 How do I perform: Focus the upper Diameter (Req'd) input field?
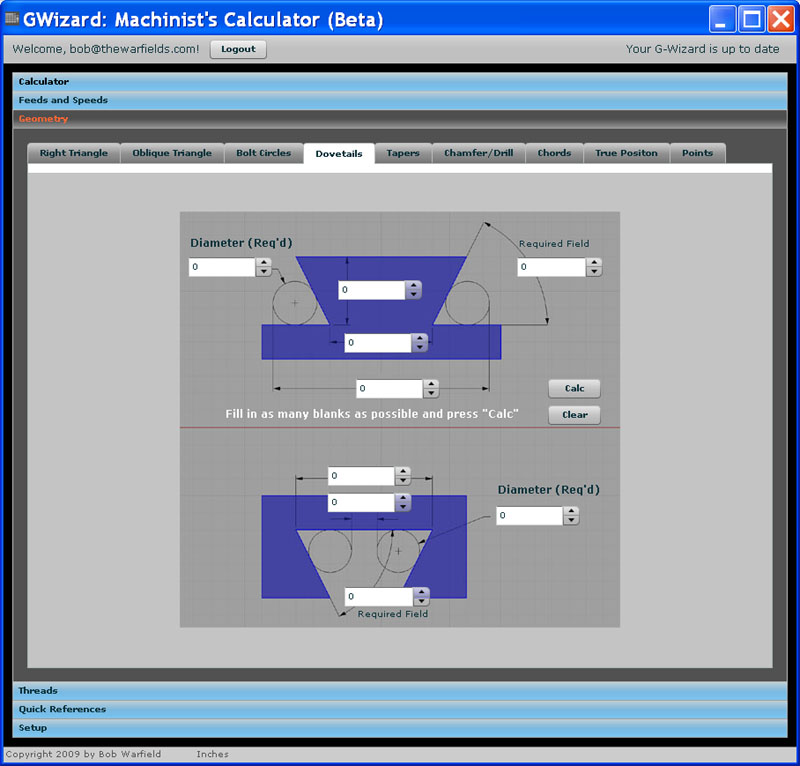[222, 267]
